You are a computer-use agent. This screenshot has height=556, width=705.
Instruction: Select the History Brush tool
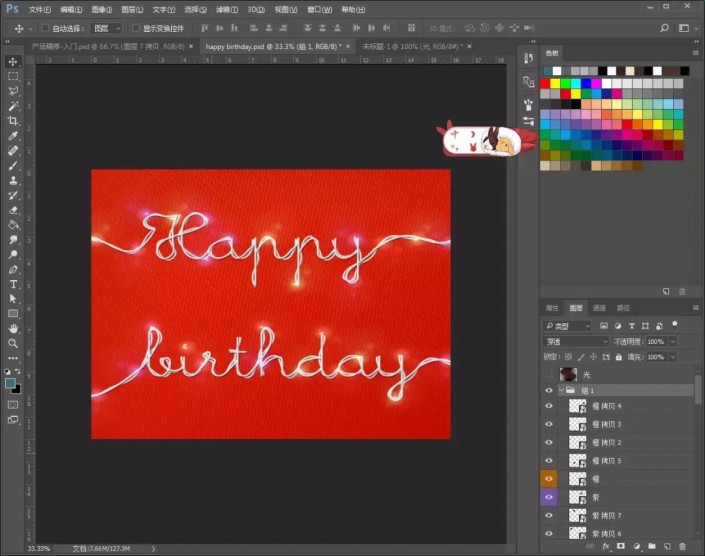coord(13,195)
